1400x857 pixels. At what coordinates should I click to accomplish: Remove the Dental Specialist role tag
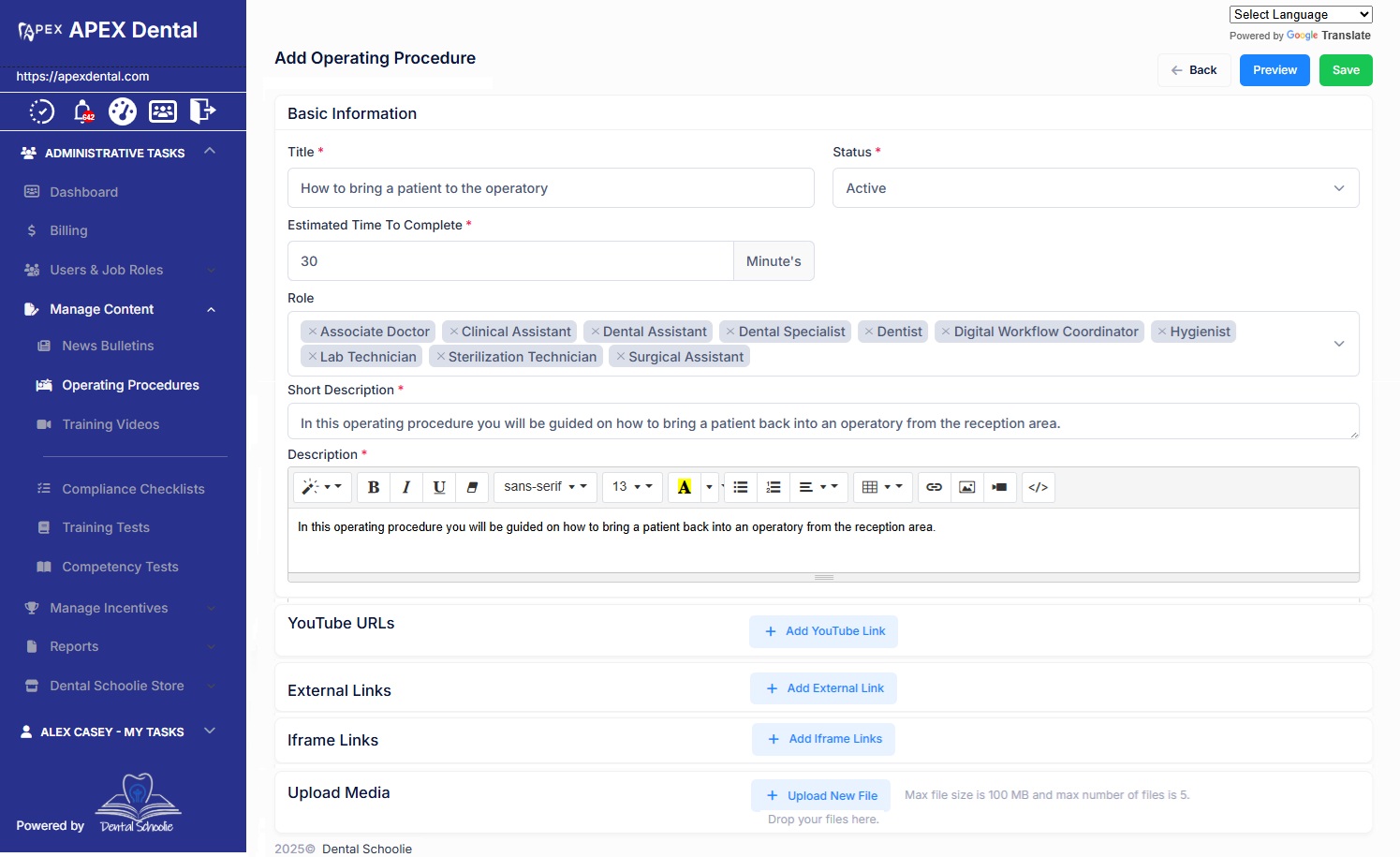[731, 332]
